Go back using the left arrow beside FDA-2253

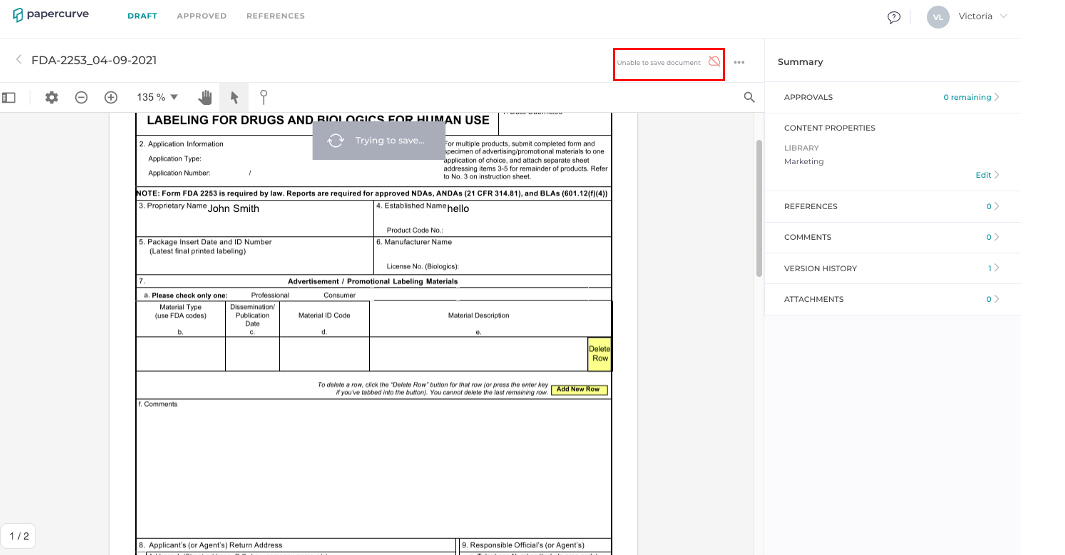tap(18, 60)
